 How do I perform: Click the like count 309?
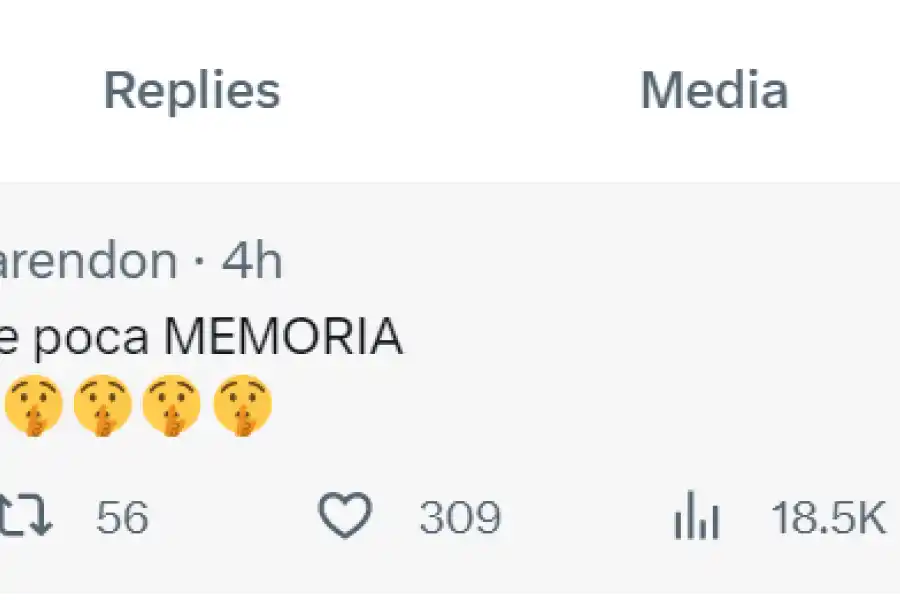click(x=460, y=518)
